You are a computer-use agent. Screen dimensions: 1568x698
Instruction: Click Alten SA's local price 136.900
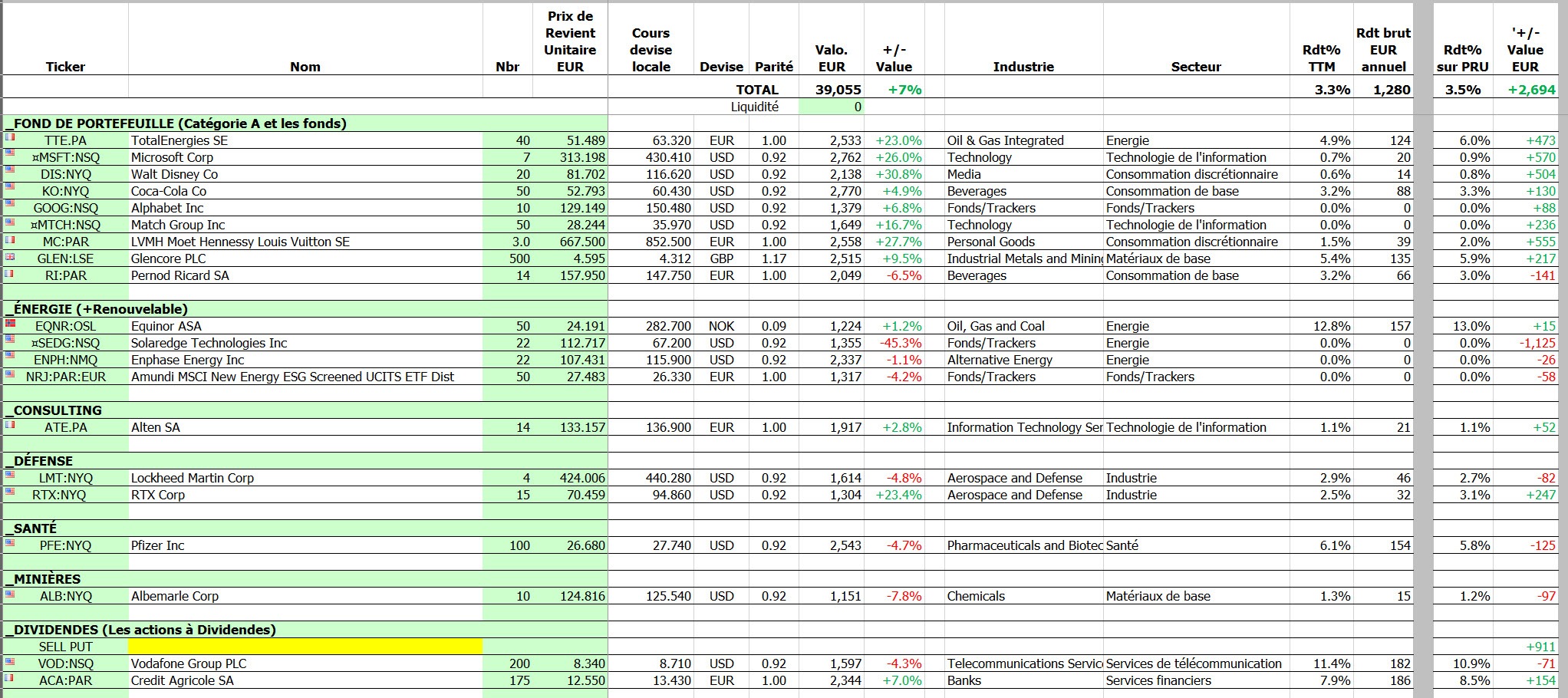(651, 427)
